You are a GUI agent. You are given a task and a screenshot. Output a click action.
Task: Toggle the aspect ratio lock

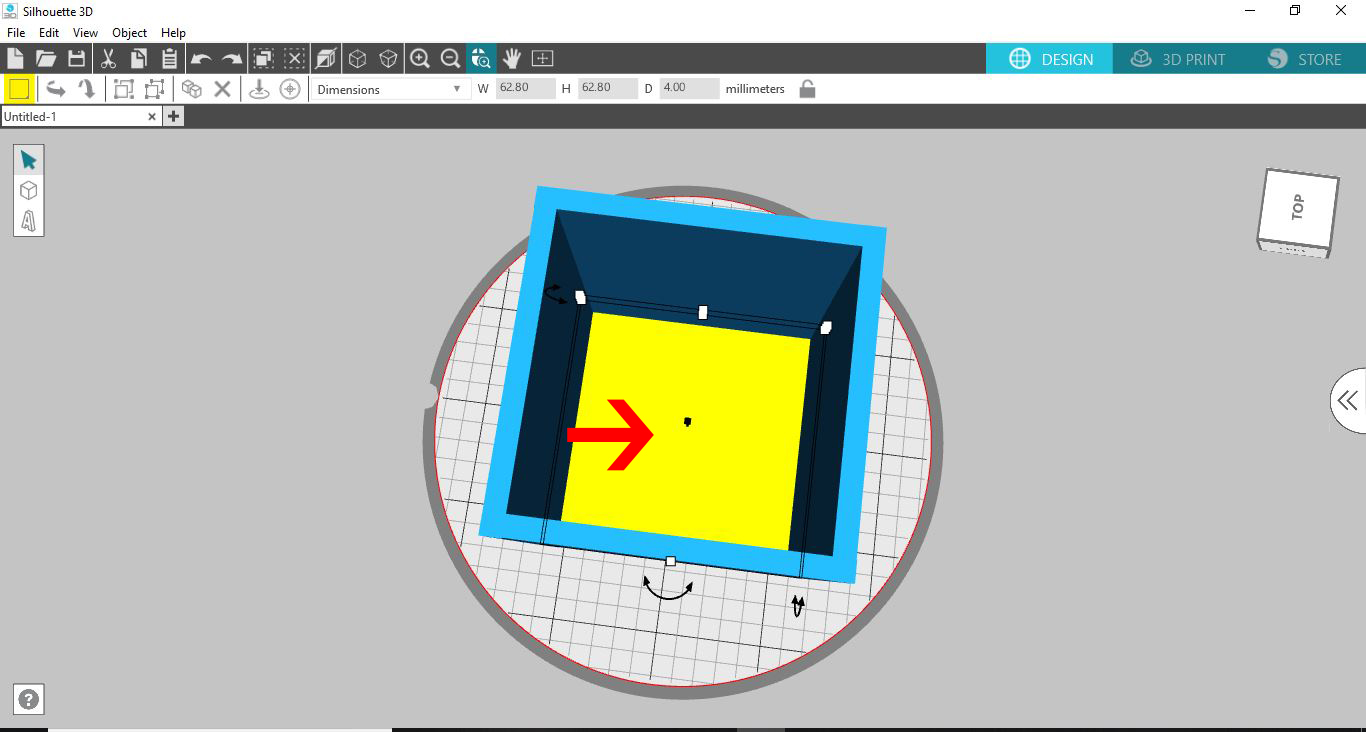pyautogui.click(x=807, y=89)
